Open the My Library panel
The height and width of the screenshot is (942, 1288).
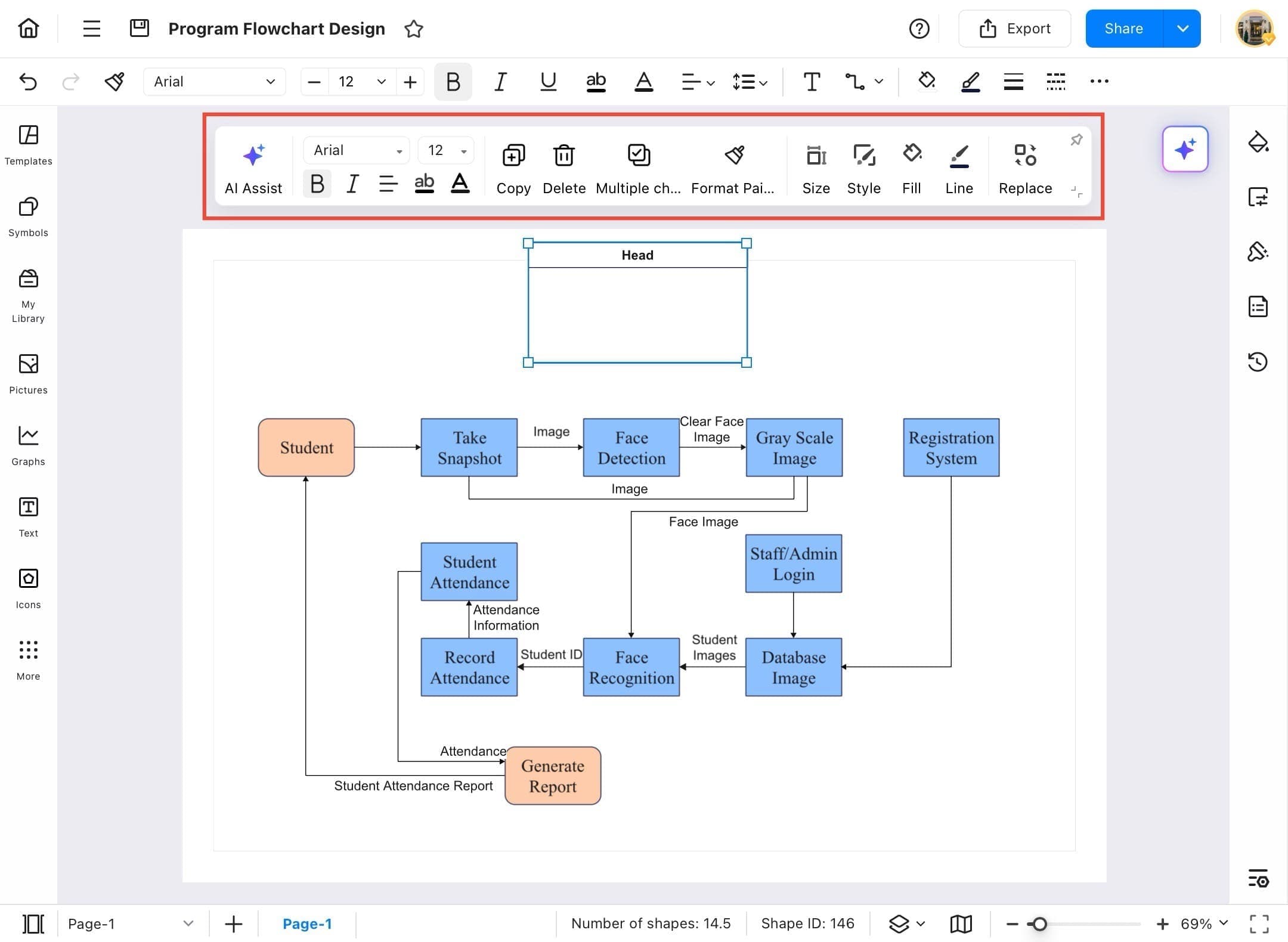pos(27,292)
